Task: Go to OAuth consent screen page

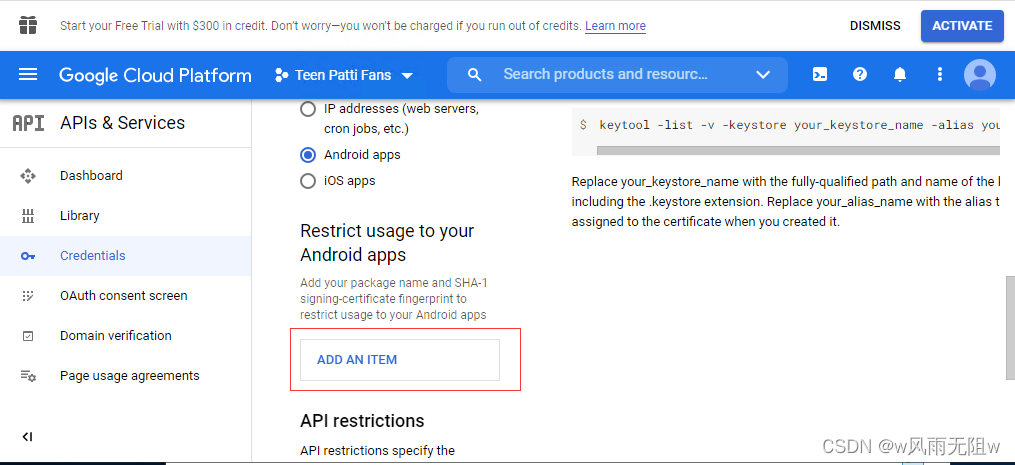Action: [x=123, y=295]
